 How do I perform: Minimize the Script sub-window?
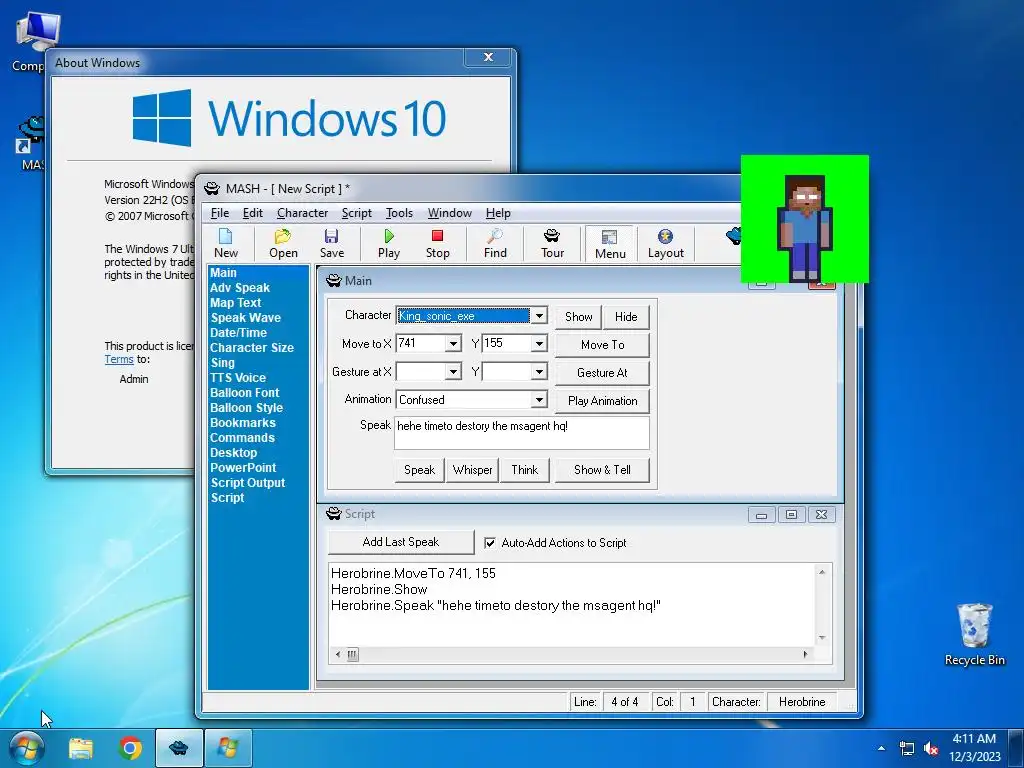[x=761, y=515]
